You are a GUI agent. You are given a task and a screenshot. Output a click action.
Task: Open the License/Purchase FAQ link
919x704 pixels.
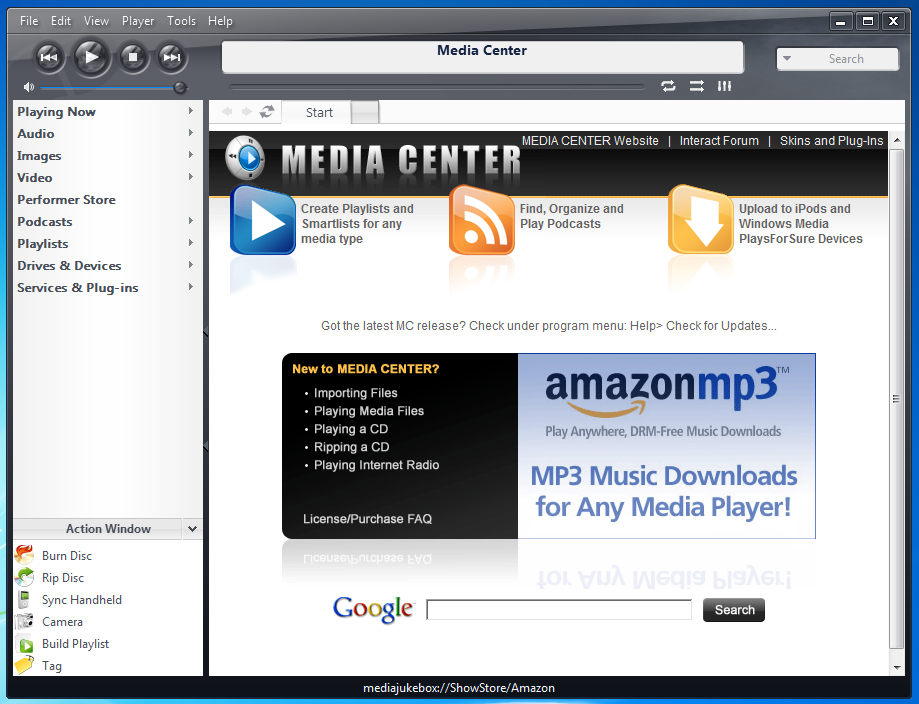coord(367,519)
